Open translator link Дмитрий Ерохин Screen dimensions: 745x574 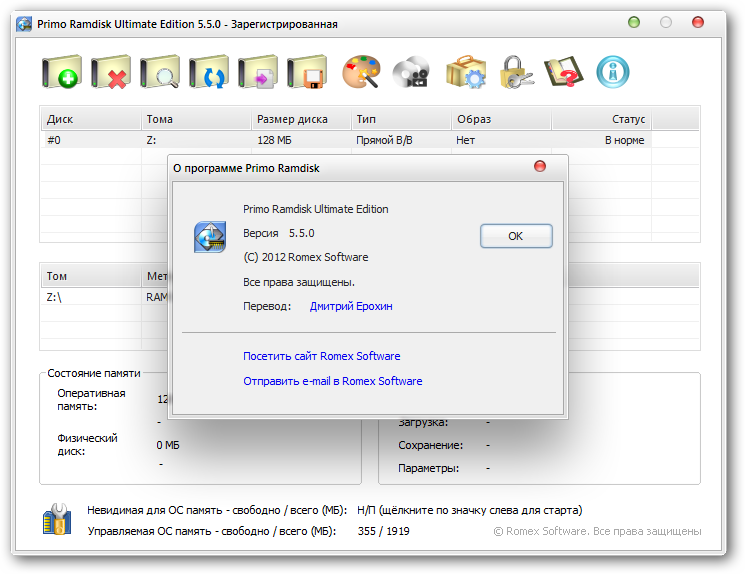click(351, 306)
